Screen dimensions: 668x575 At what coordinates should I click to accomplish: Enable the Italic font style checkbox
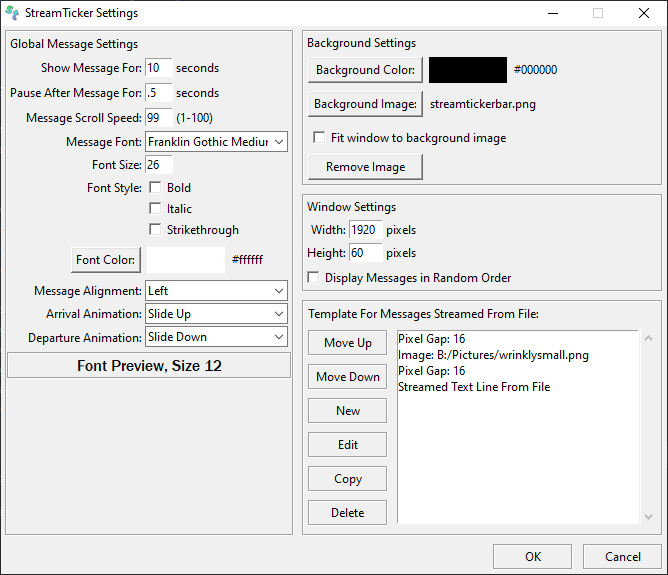(155, 208)
